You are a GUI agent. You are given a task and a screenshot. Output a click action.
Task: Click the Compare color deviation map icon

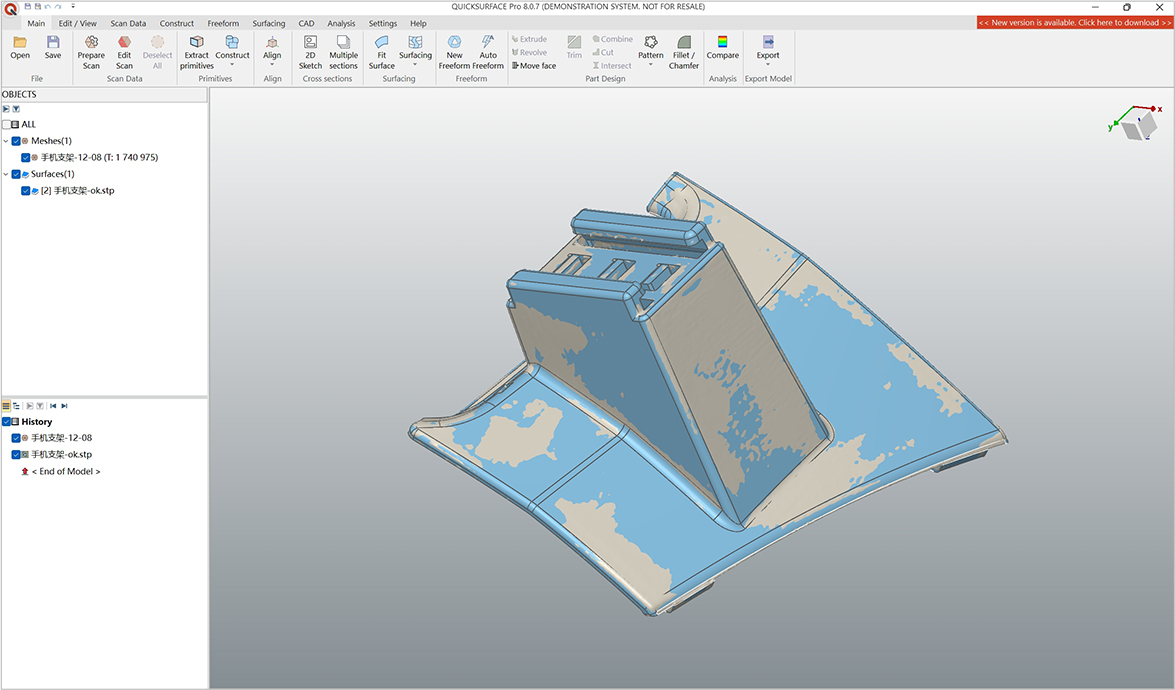[722, 43]
